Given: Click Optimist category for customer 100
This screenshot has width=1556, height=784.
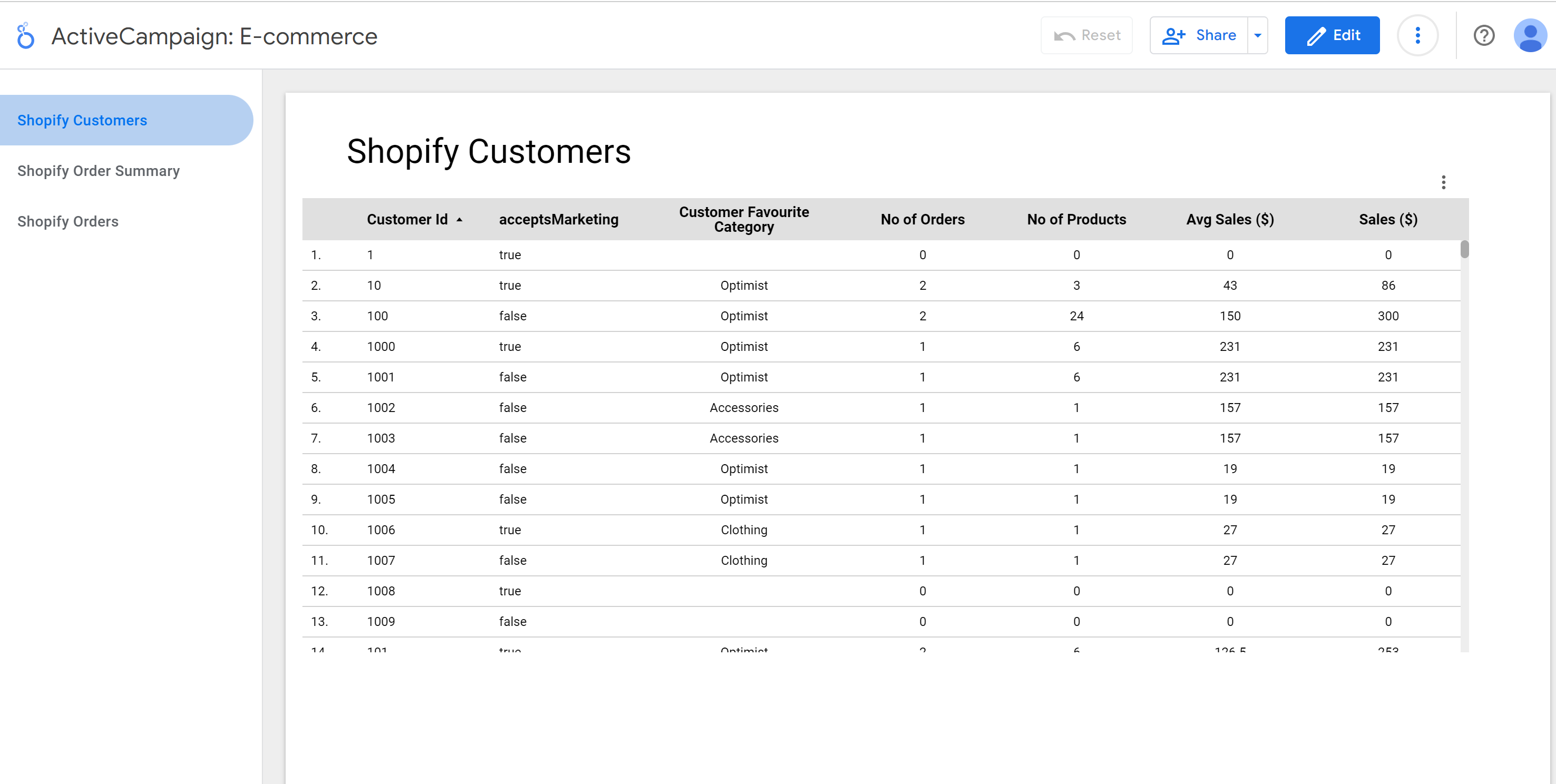Looking at the screenshot, I should pyautogui.click(x=743, y=316).
